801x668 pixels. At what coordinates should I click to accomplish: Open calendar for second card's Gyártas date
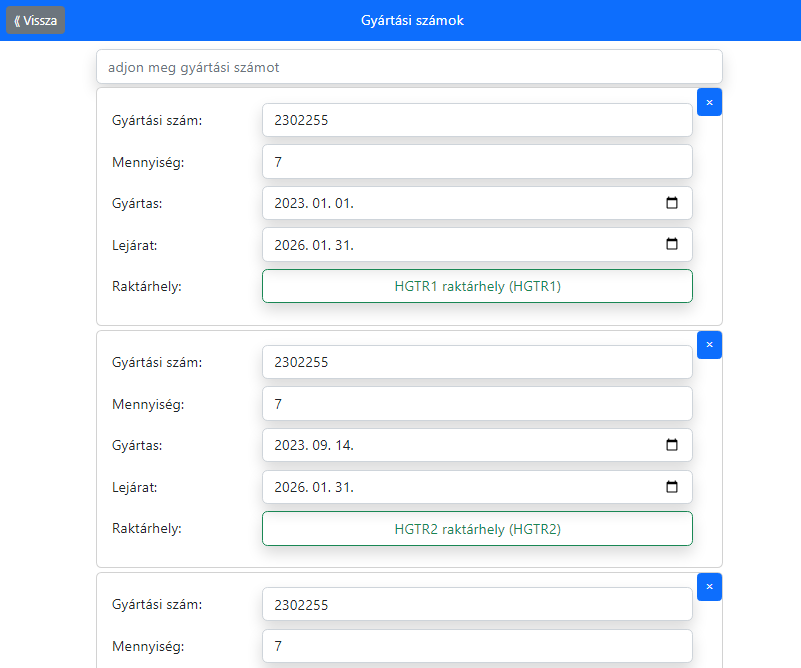coord(672,445)
